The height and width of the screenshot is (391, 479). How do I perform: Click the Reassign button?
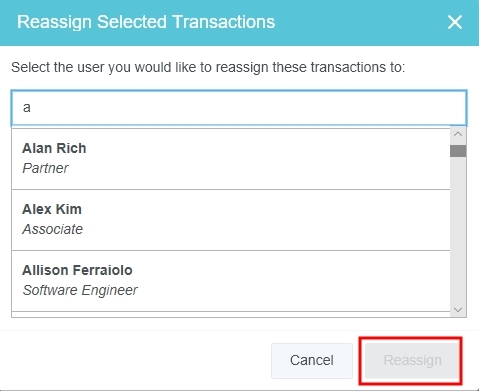(412, 361)
